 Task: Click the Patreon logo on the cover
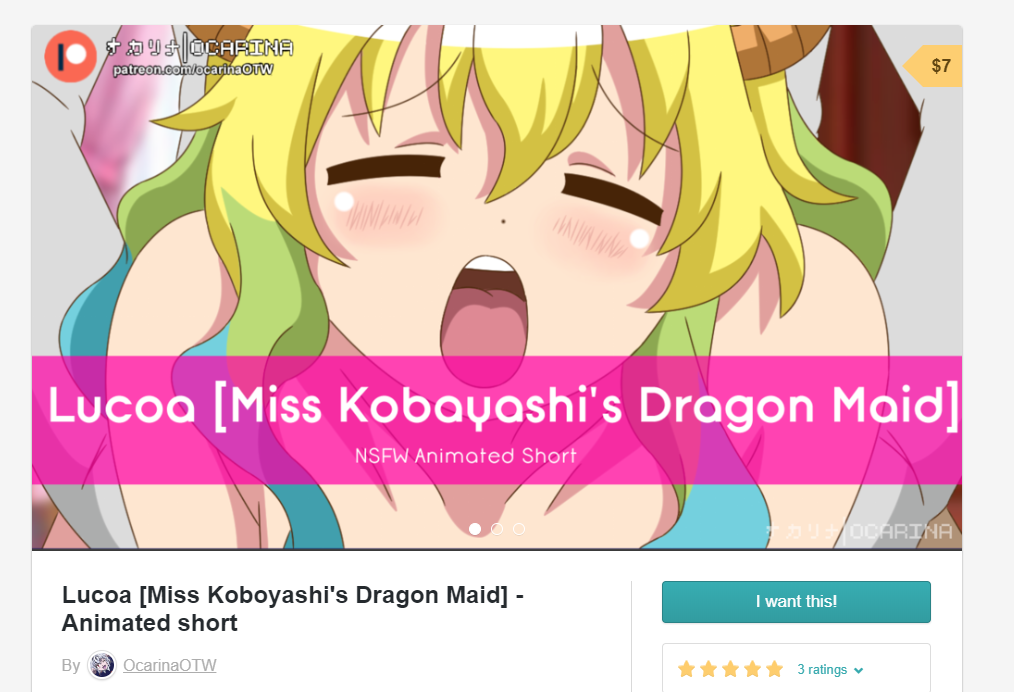[70, 56]
